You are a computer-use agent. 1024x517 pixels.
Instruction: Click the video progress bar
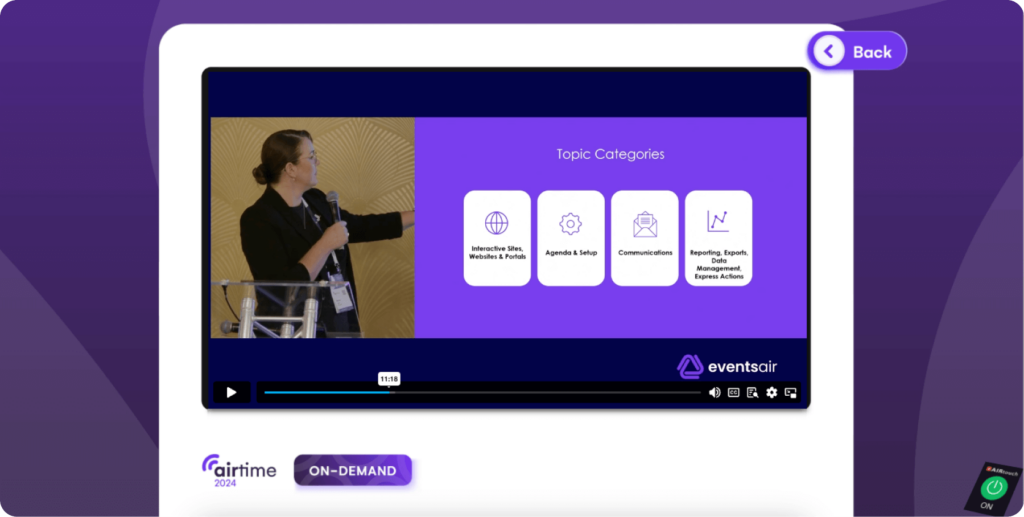click(480, 393)
